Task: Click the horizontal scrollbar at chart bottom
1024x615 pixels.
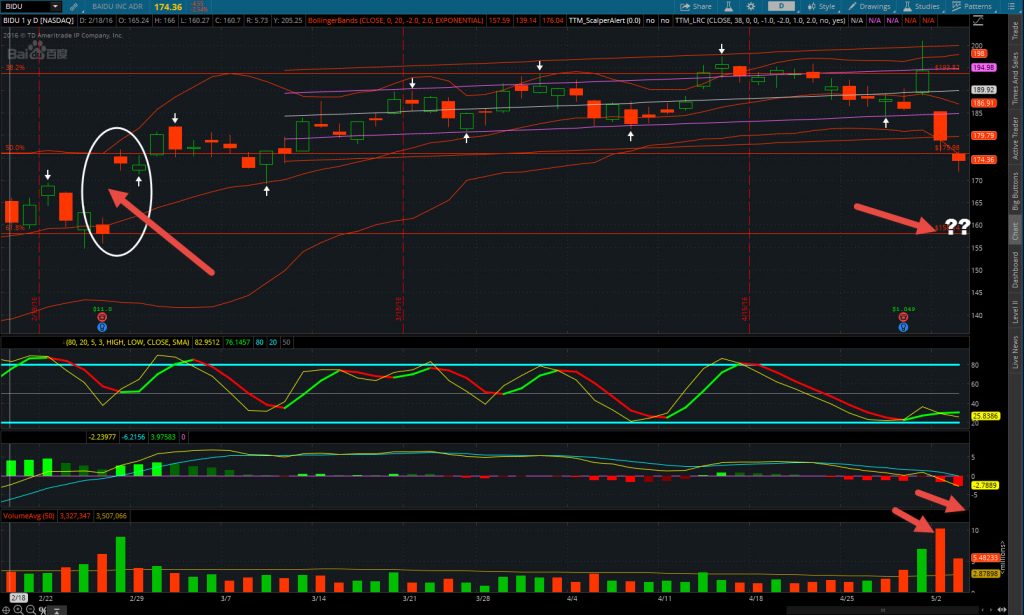Action: click(882, 610)
